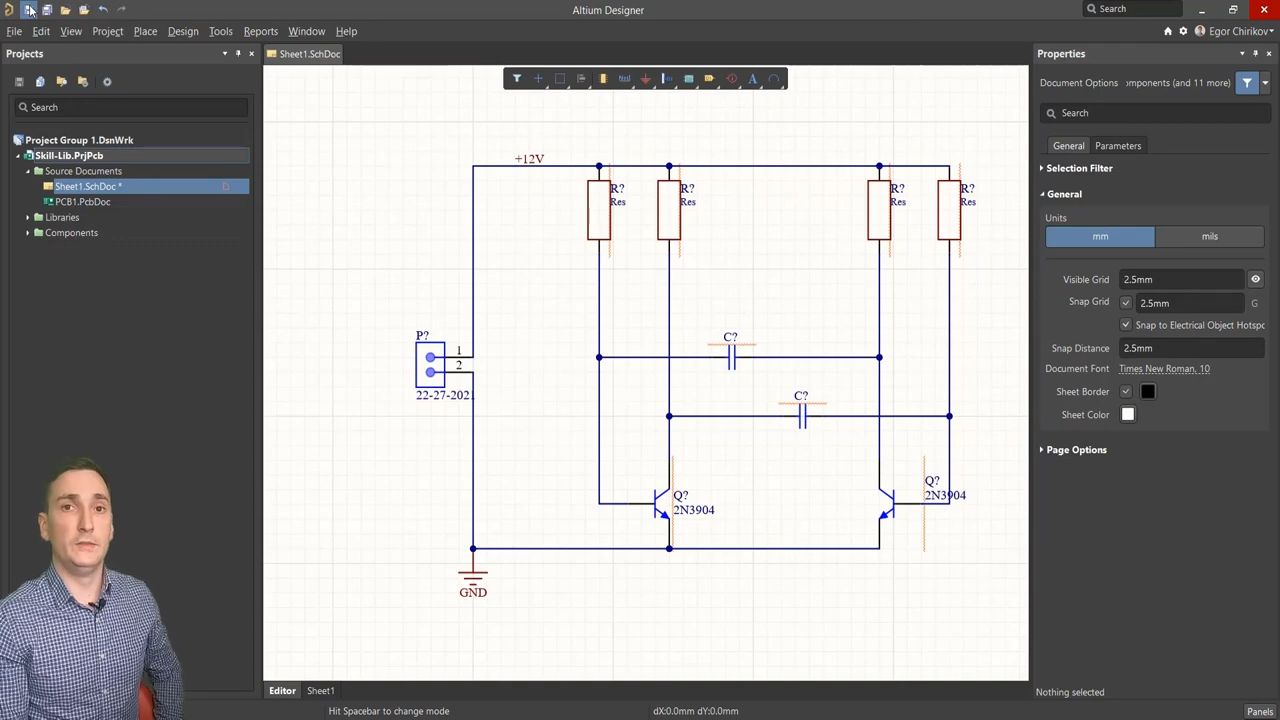Toggle the Visible Grid eye icon
The image size is (1280, 720).
click(1255, 280)
